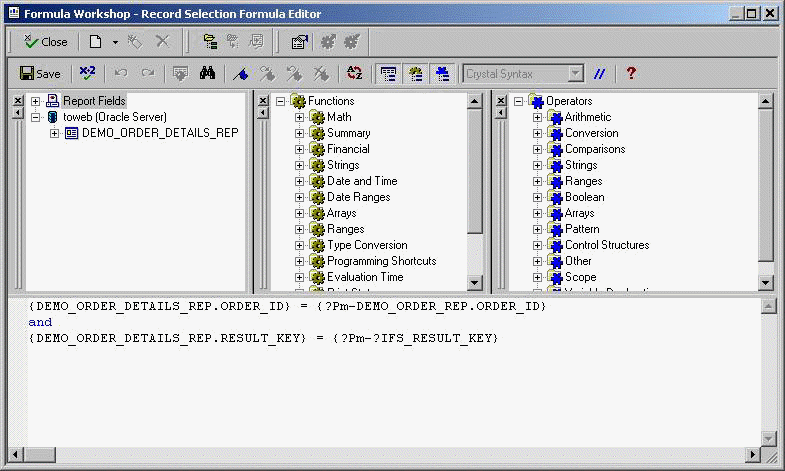Toggle the Report Fields tree panel button
The image size is (785, 471).
coord(389,73)
